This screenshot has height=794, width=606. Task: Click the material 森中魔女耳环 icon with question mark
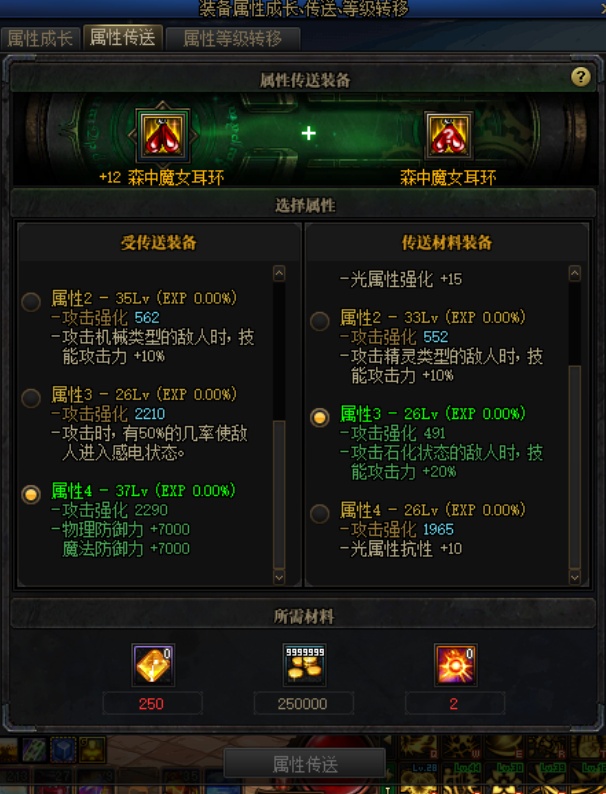(x=448, y=135)
